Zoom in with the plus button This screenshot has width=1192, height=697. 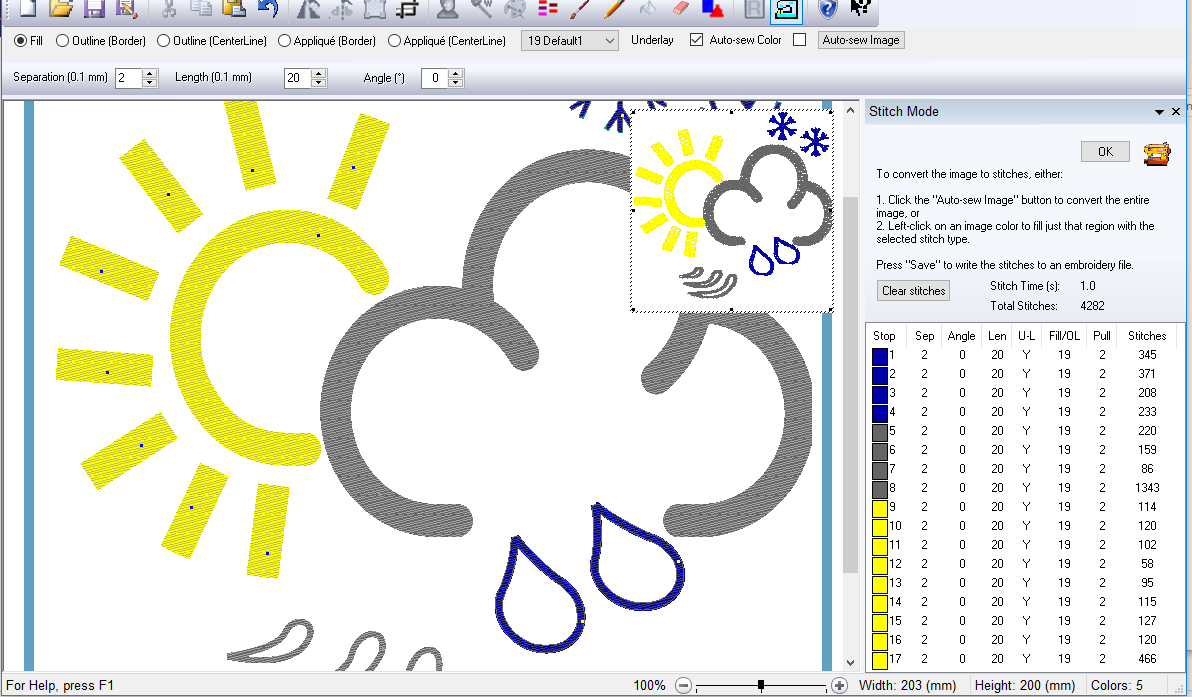(839, 686)
